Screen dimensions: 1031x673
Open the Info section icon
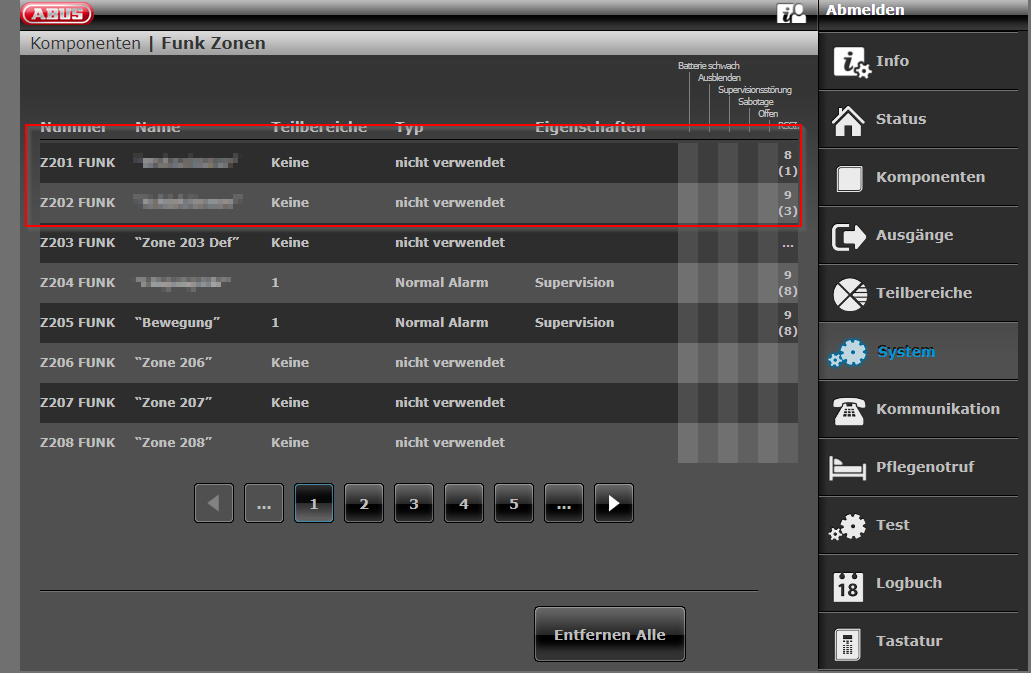(851, 62)
